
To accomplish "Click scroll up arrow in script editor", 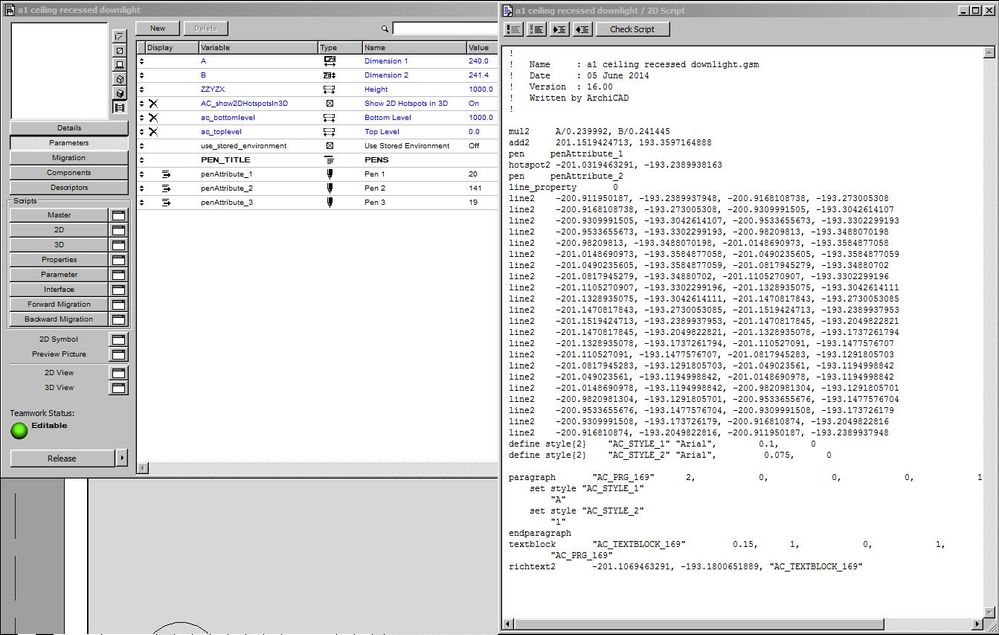I will 989,52.
